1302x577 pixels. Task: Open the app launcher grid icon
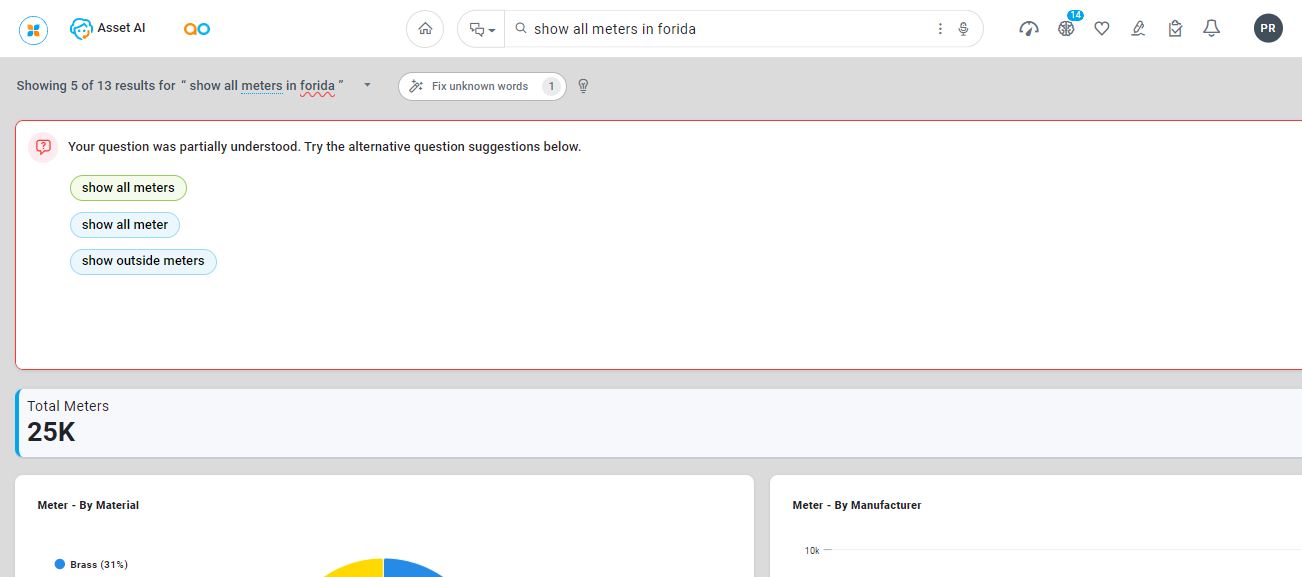34,30
